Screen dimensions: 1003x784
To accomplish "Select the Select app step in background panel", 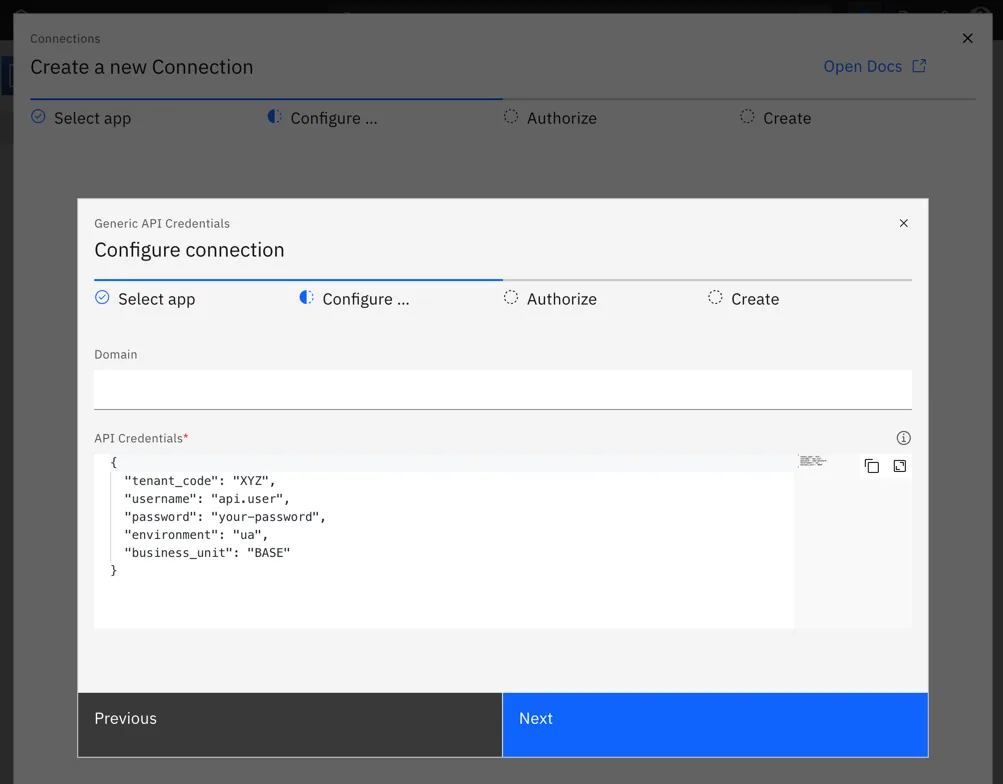I will (81, 118).
